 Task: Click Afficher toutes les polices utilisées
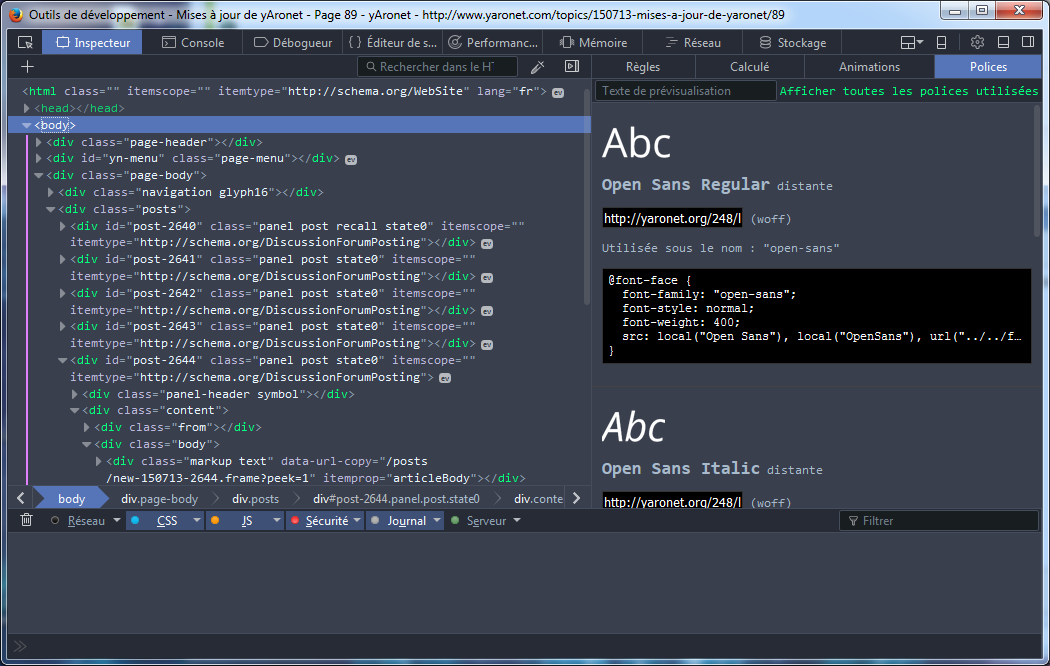click(x=908, y=91)
